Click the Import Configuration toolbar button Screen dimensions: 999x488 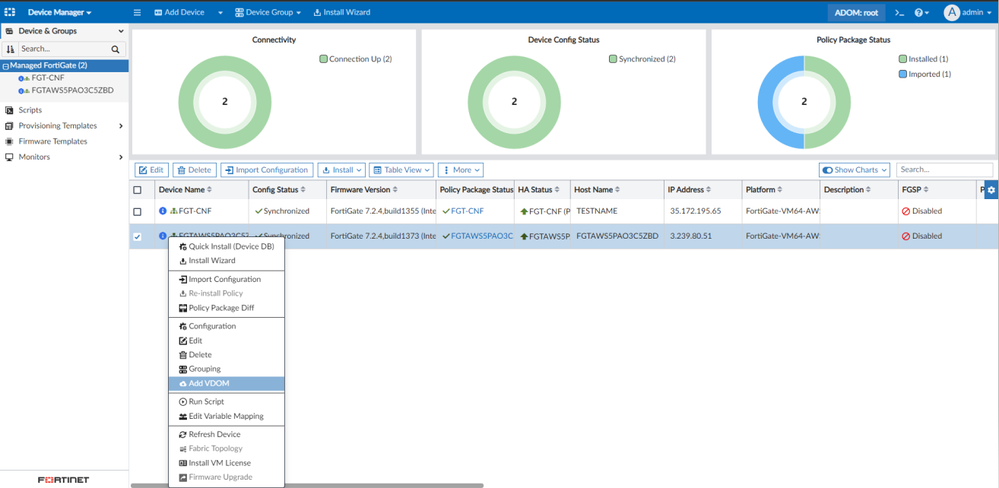pos(267,170)
